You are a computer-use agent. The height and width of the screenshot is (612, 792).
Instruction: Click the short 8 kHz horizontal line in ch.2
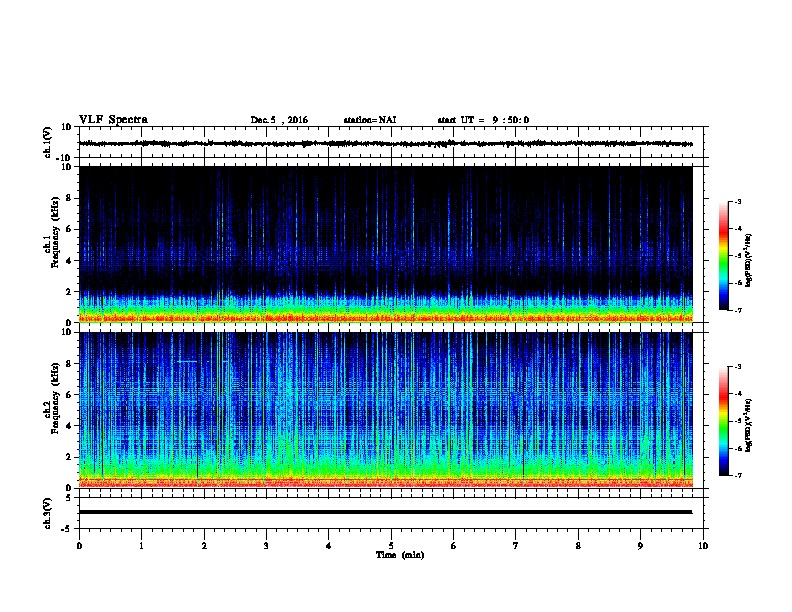(187, 362)
